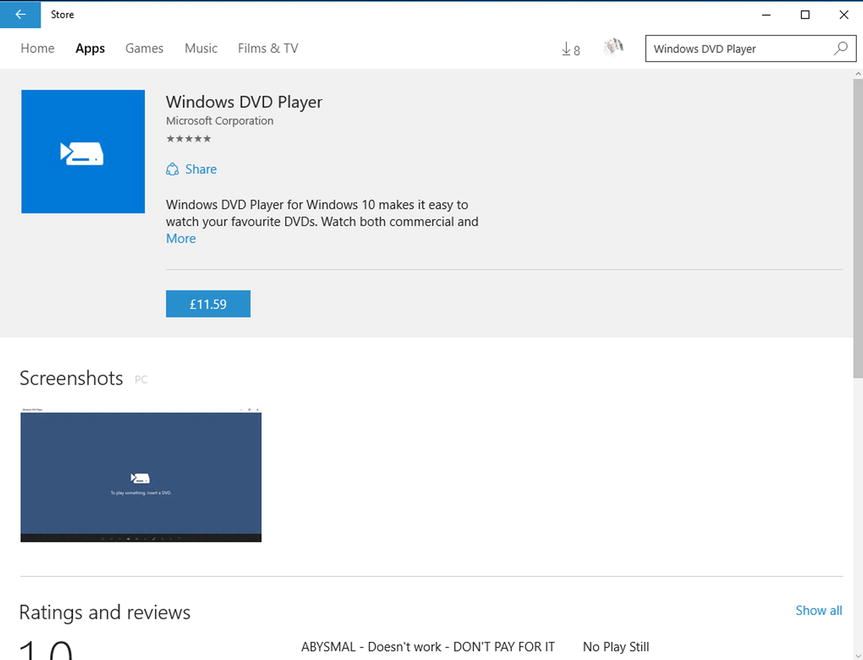This screenshot has width=863, height=660.
Task: Open the Home tab
Action: (x=37, y=48)
